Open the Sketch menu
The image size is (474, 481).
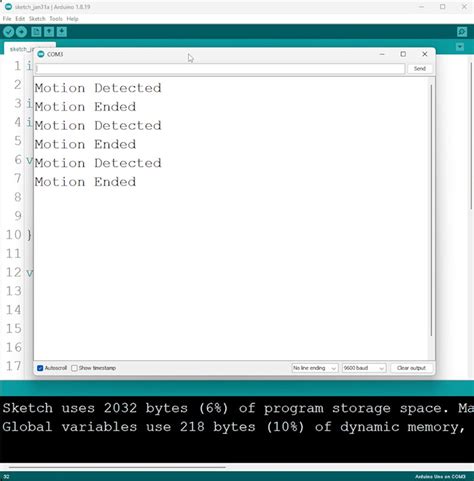37,19
